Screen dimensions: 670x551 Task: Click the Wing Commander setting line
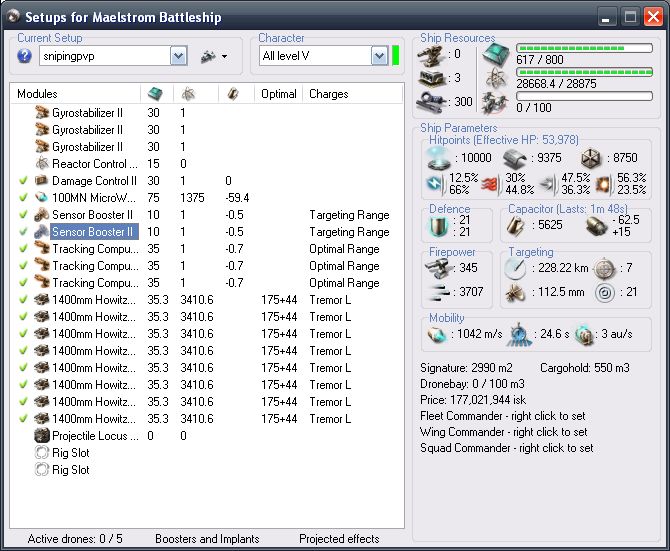(504, 432)
